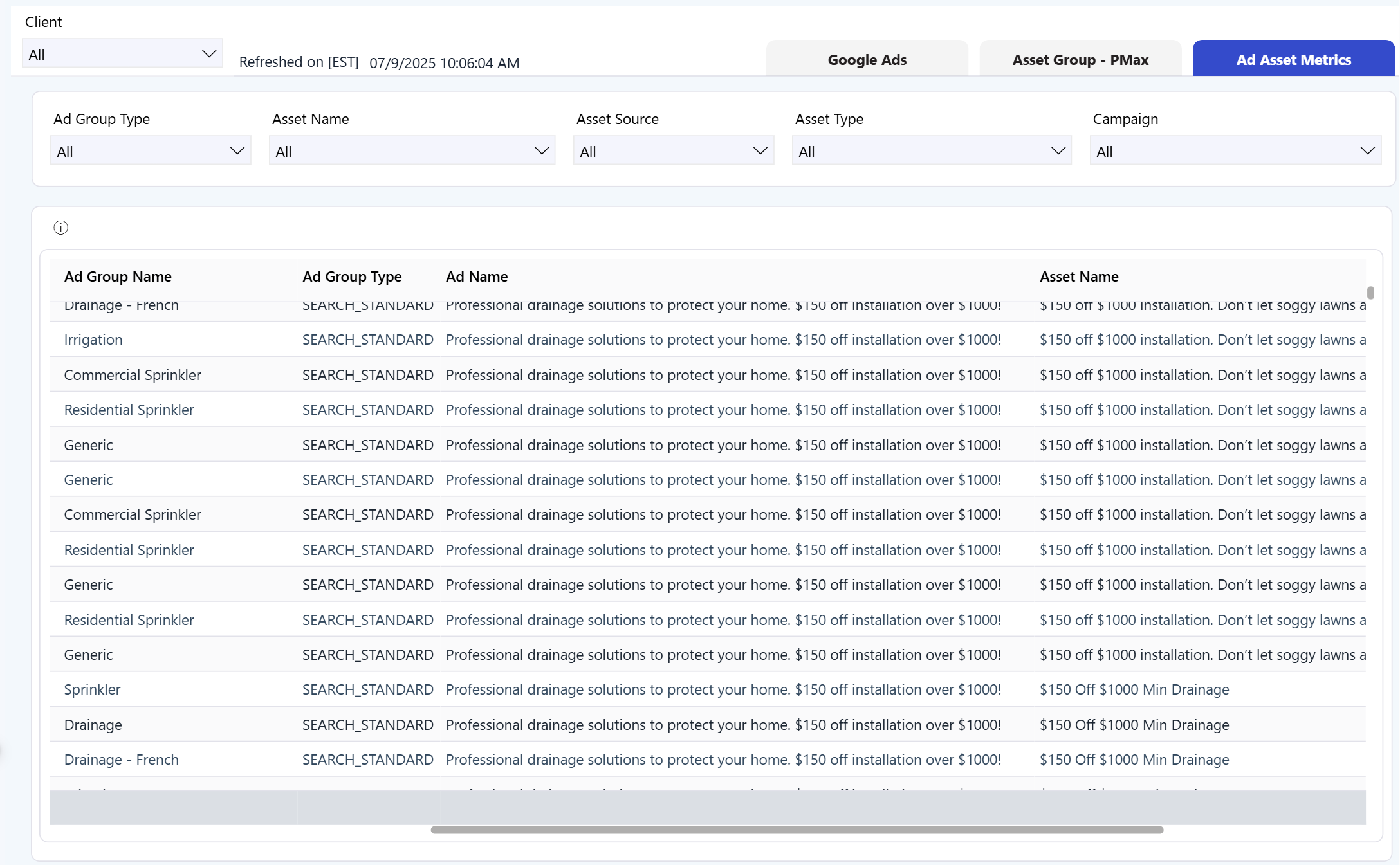Click the Drainage row's asset name cell

1134,725
